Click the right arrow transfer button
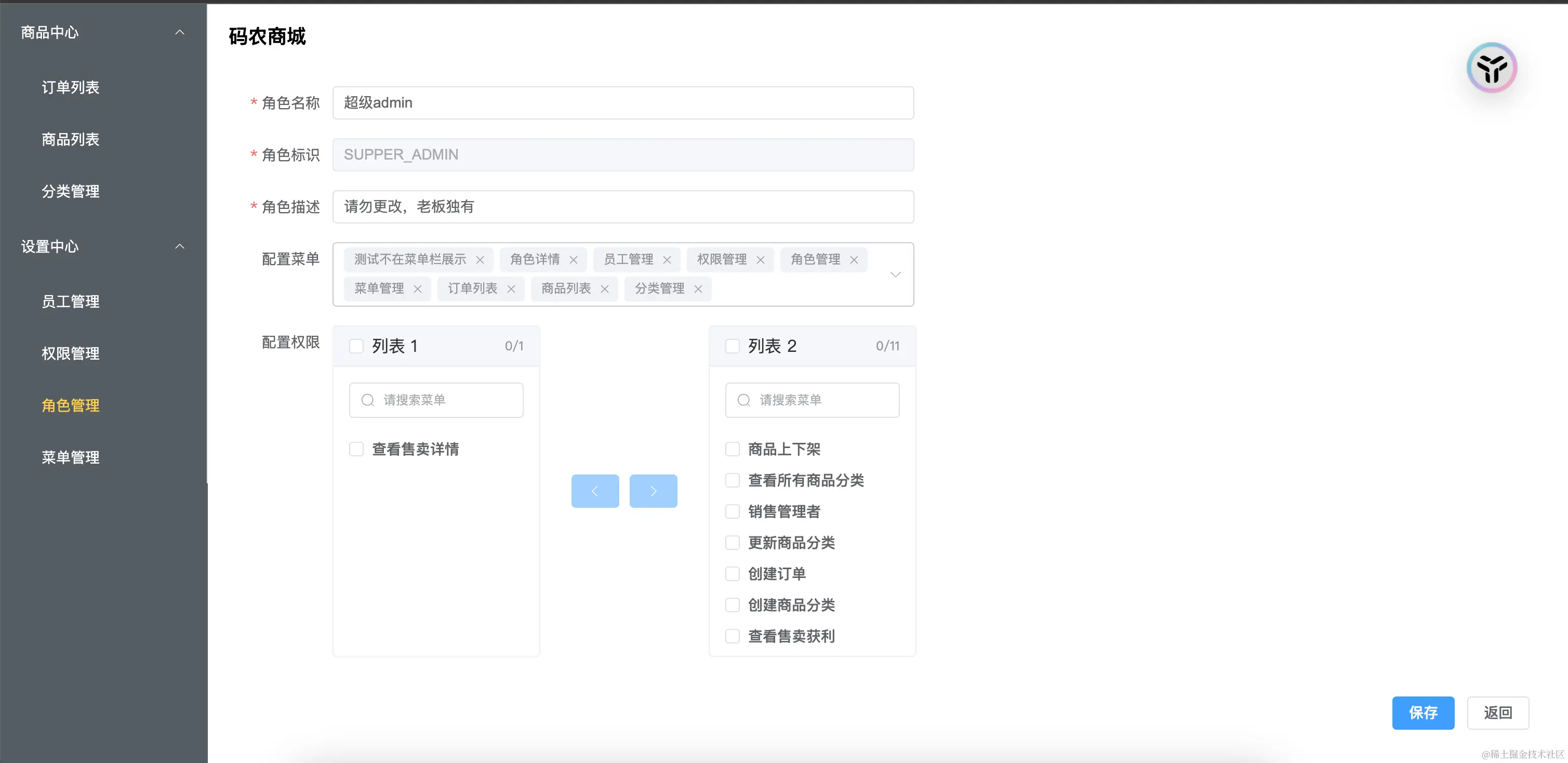The image size is (1568, 763). [653, 491]
